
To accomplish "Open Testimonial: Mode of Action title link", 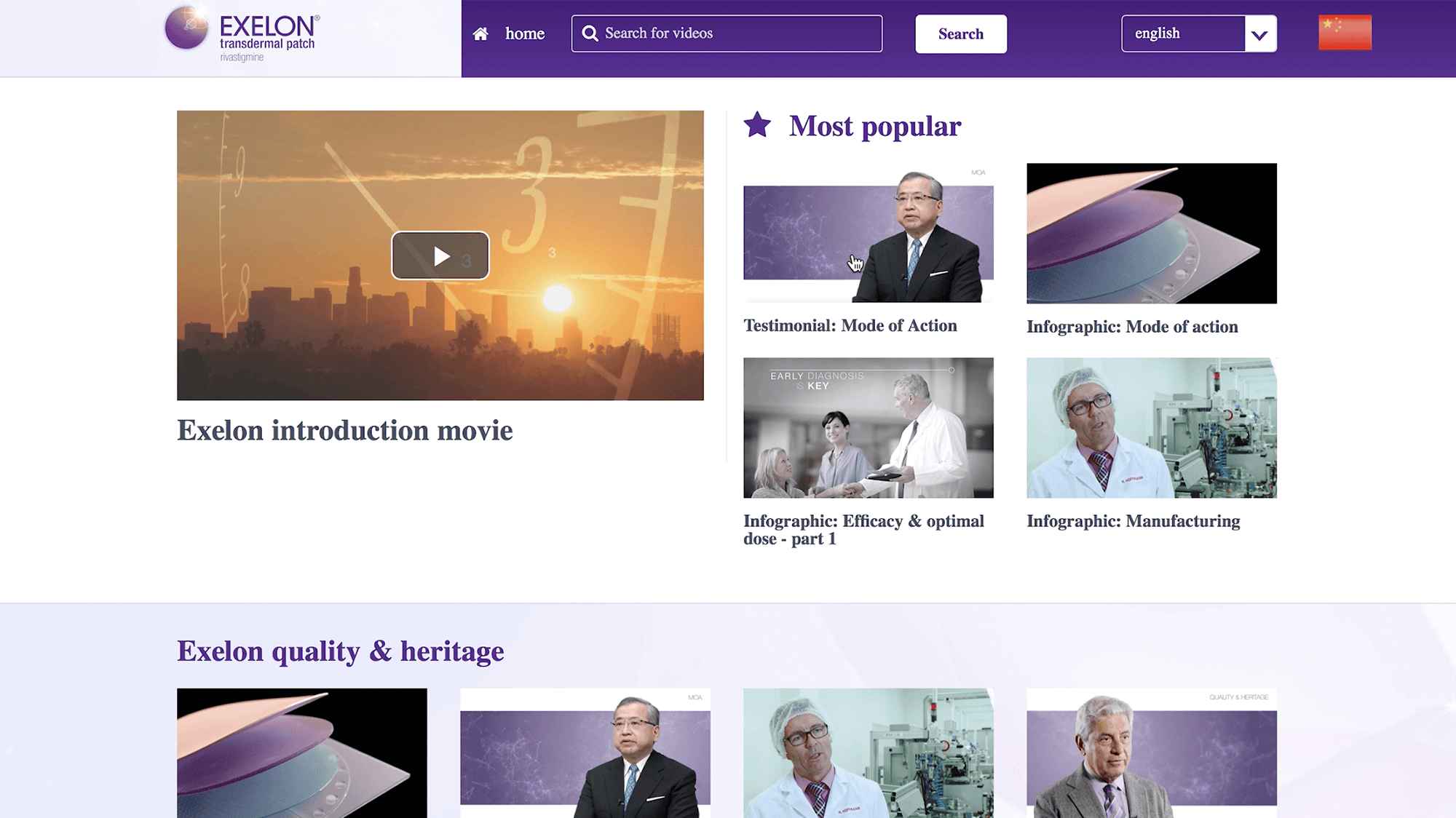I will pos(850,325).
